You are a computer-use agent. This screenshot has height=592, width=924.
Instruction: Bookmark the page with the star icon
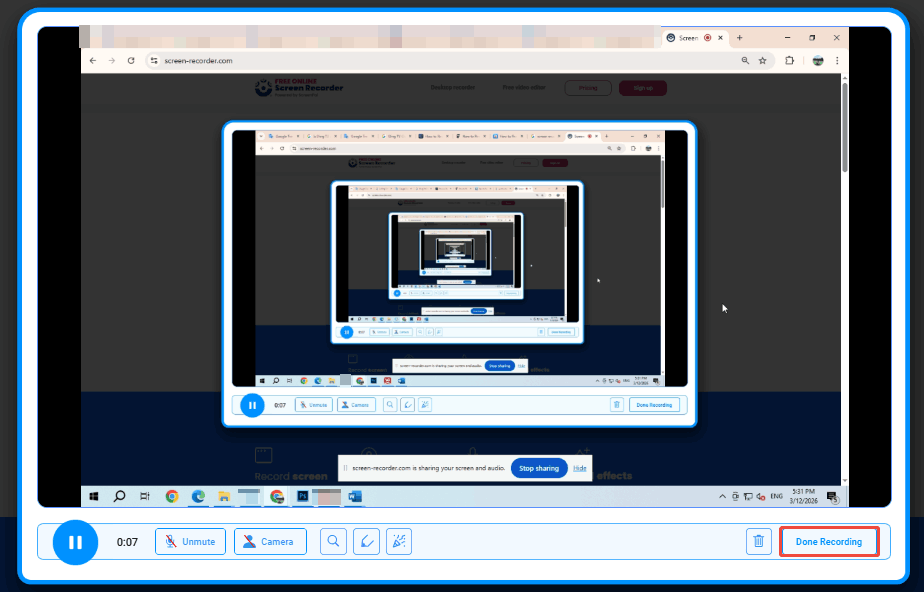coord(763,60)
